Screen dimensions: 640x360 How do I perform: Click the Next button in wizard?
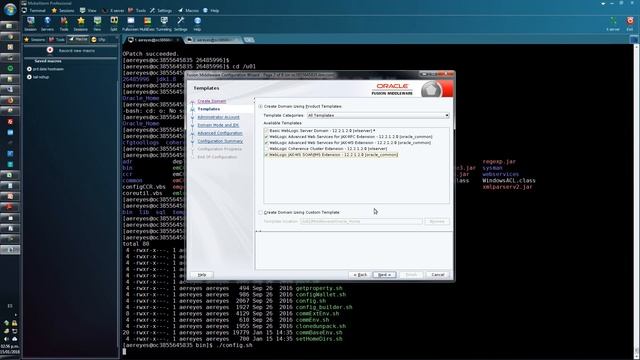(384, 275)
